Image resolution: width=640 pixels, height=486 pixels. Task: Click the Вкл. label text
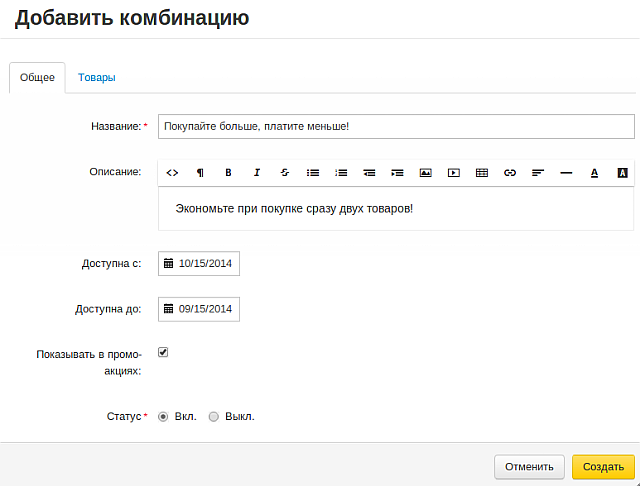(x=185, y=417)
